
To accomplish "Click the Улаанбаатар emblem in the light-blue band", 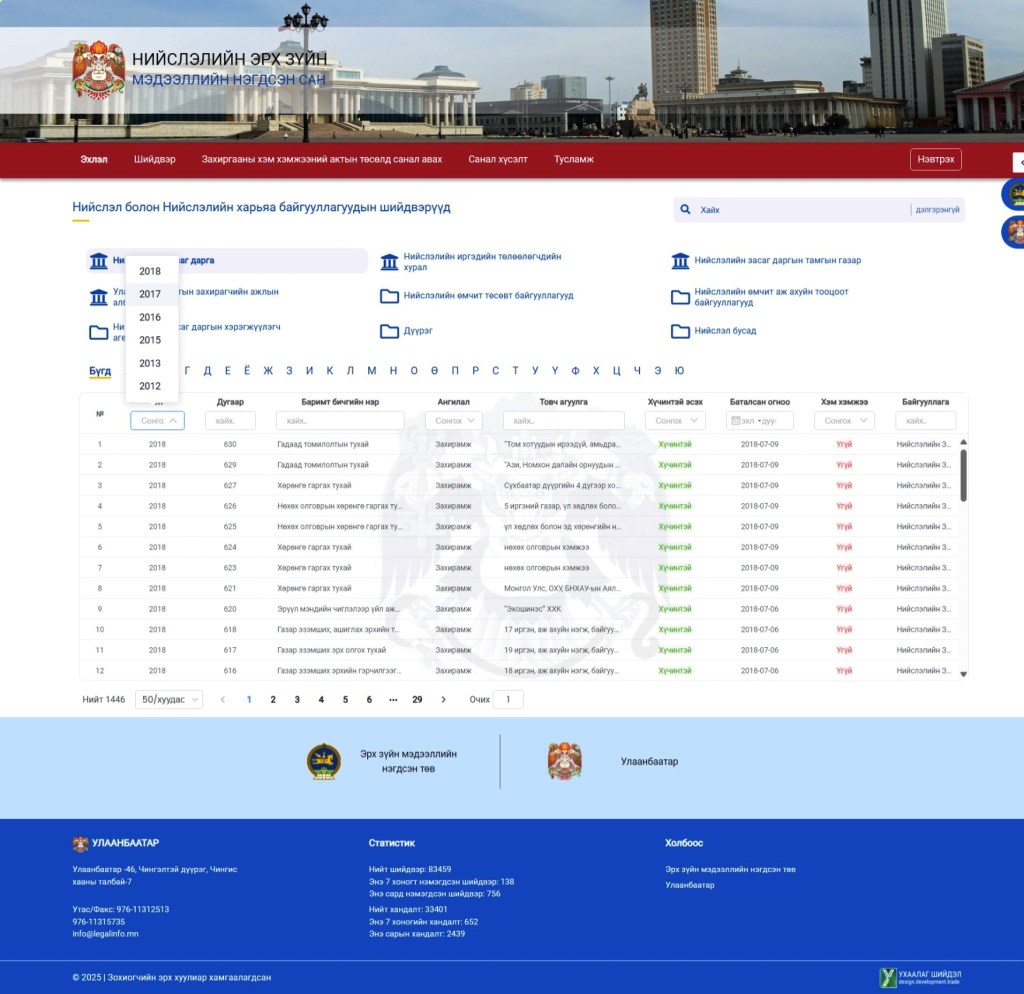I will tap(564, 762).
